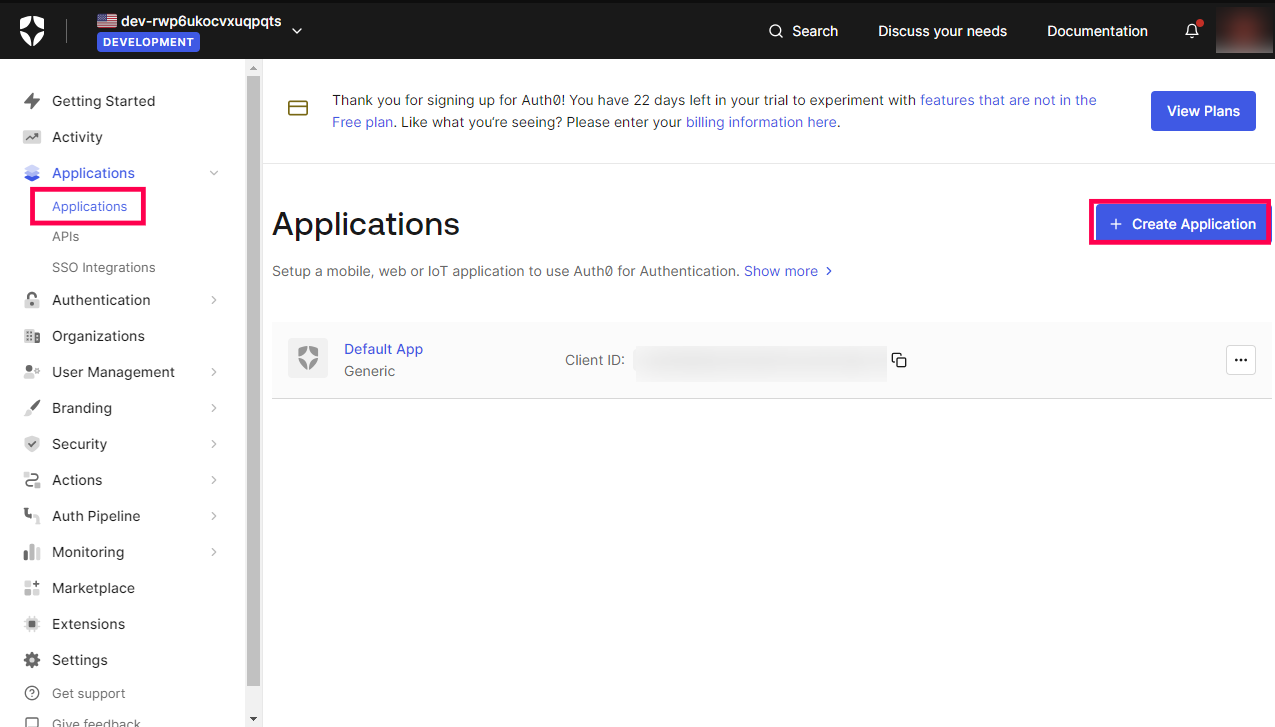
Task: Click the Extensions icon in sidebar
Action: 32,624
